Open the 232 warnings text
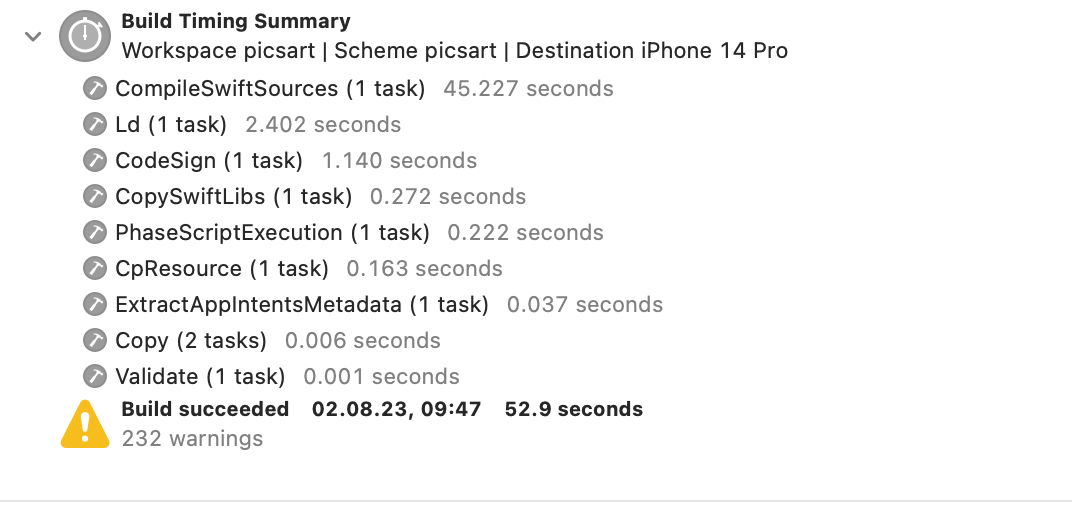The height and width of the screenshot is (508, 1072). point(192,438)
